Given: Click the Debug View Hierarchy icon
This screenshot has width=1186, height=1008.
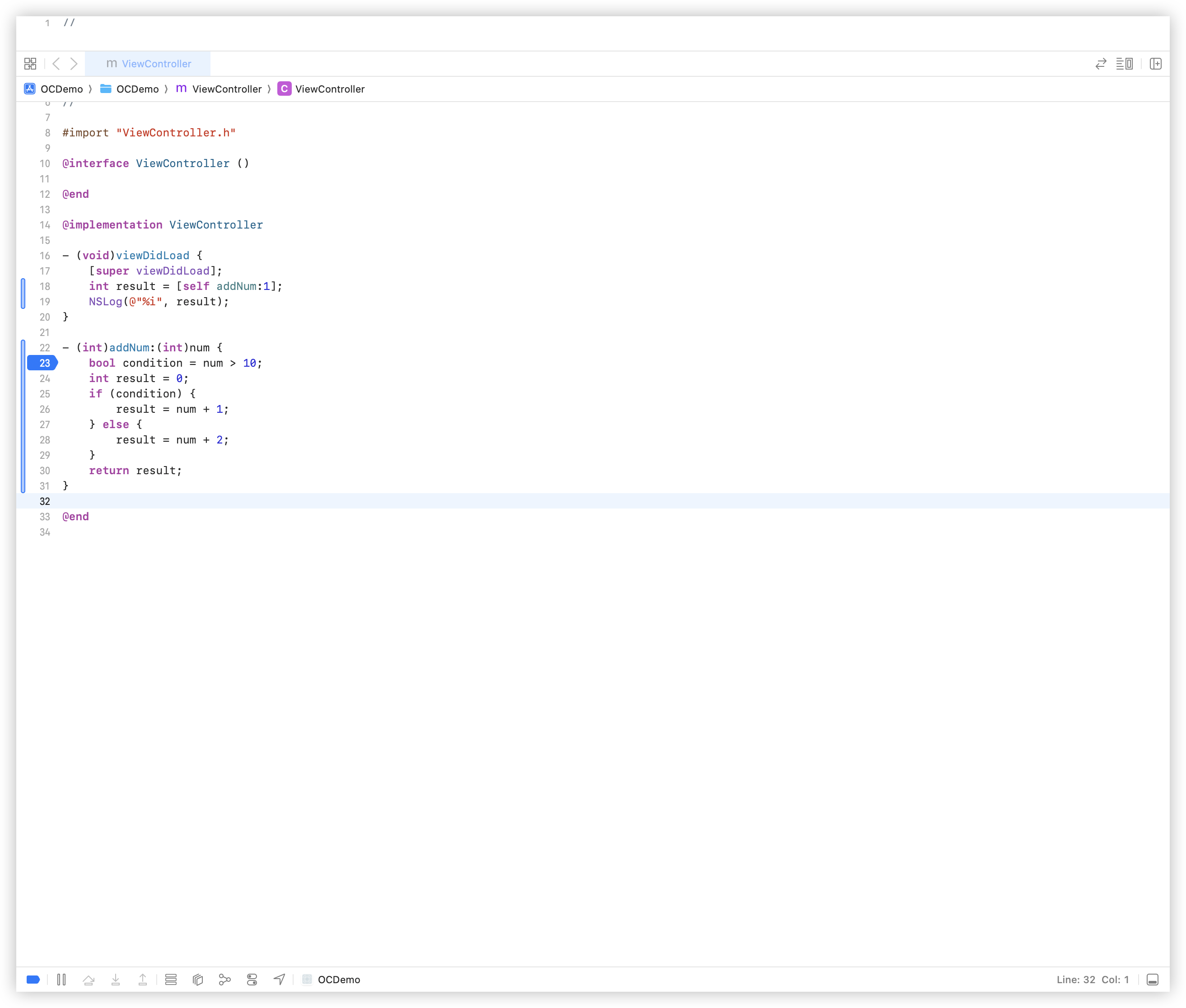Looking at the screenshot, I should 198,980.
